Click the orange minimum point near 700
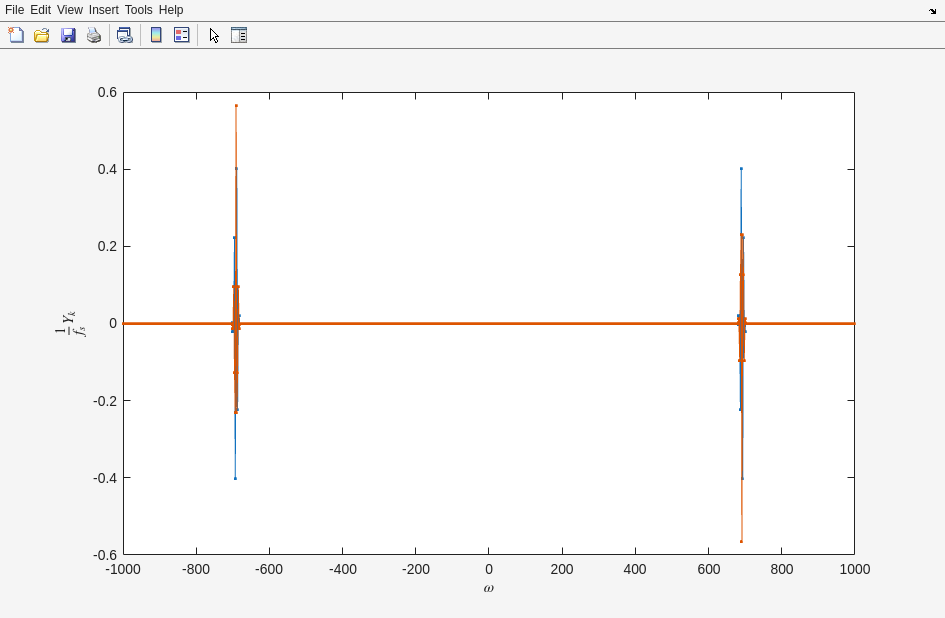This screenshot has width=945, height=618. point(741,541)
